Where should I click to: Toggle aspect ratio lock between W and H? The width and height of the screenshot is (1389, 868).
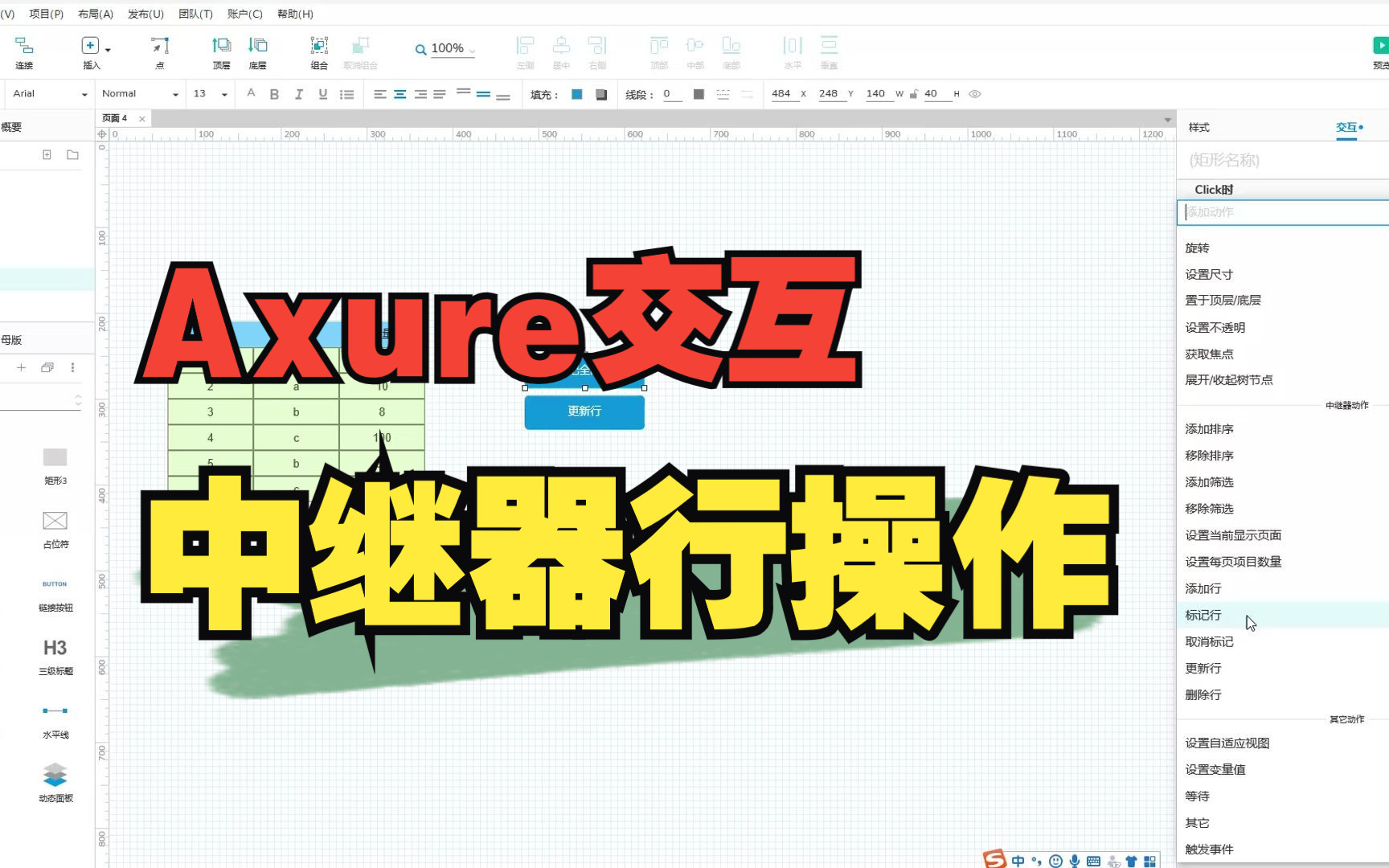[x=913, y=94]
